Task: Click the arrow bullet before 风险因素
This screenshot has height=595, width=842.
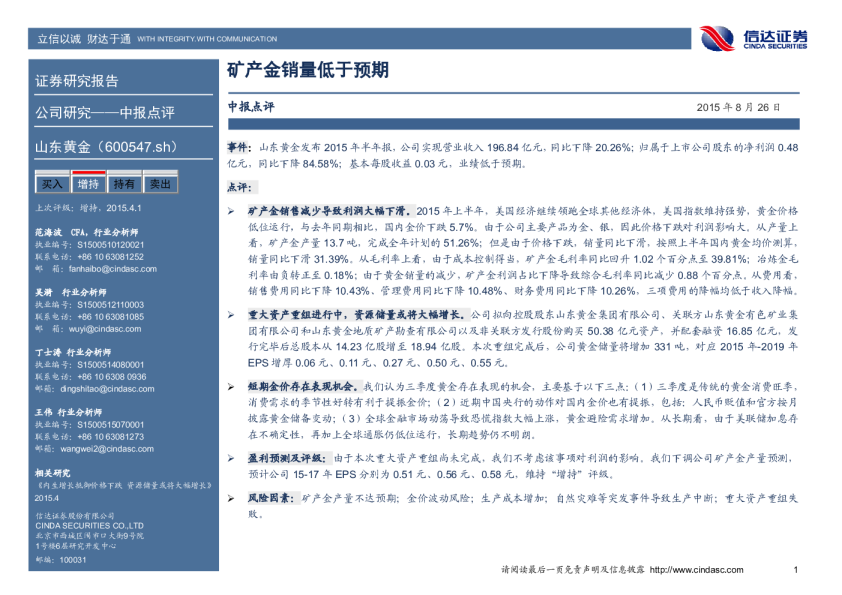Action: 231,497
